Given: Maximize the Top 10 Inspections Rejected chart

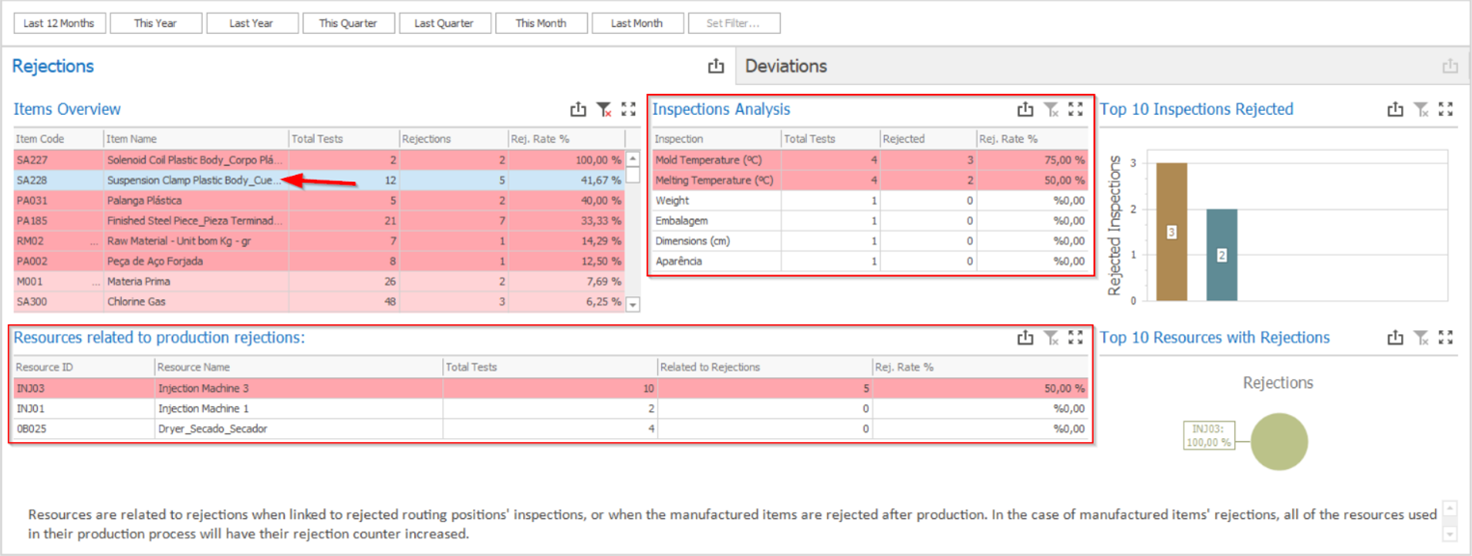Looking at the screenshot, I should pyautogui.click(x=1445, y=110).
